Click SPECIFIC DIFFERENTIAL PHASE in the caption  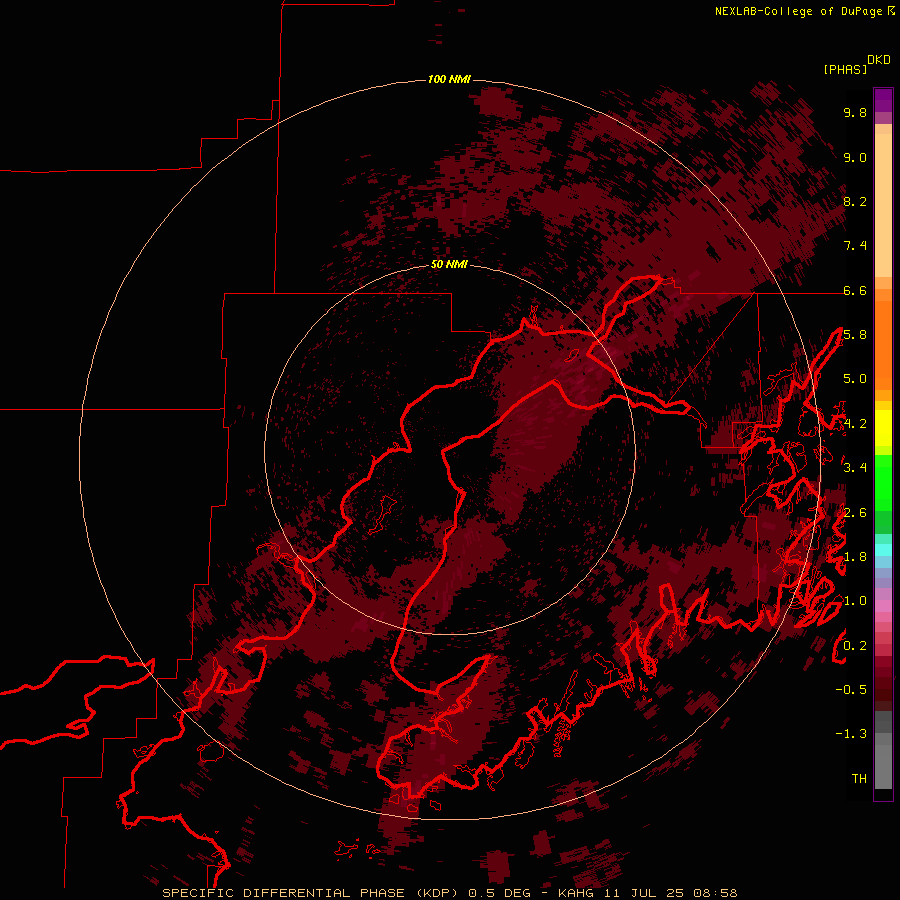pyautogui.click(x=284, y=893)
